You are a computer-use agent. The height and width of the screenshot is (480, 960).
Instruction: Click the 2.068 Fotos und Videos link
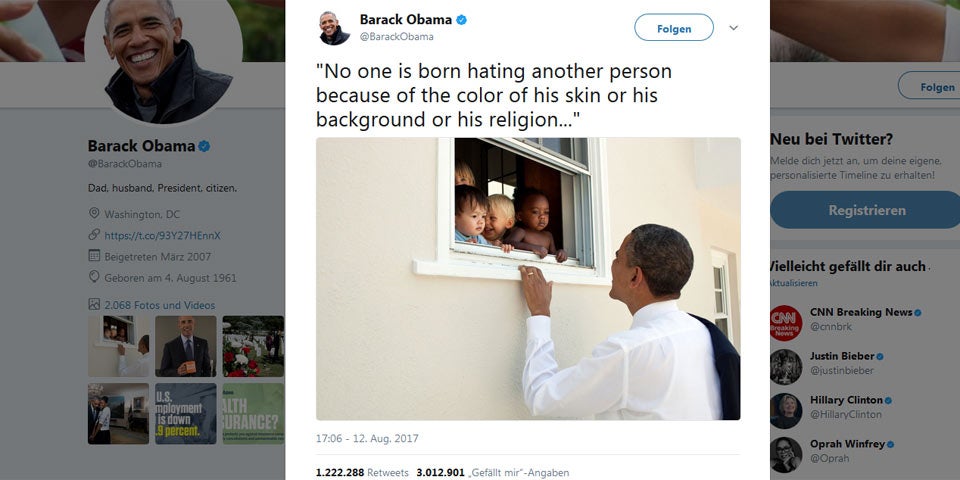160,305
